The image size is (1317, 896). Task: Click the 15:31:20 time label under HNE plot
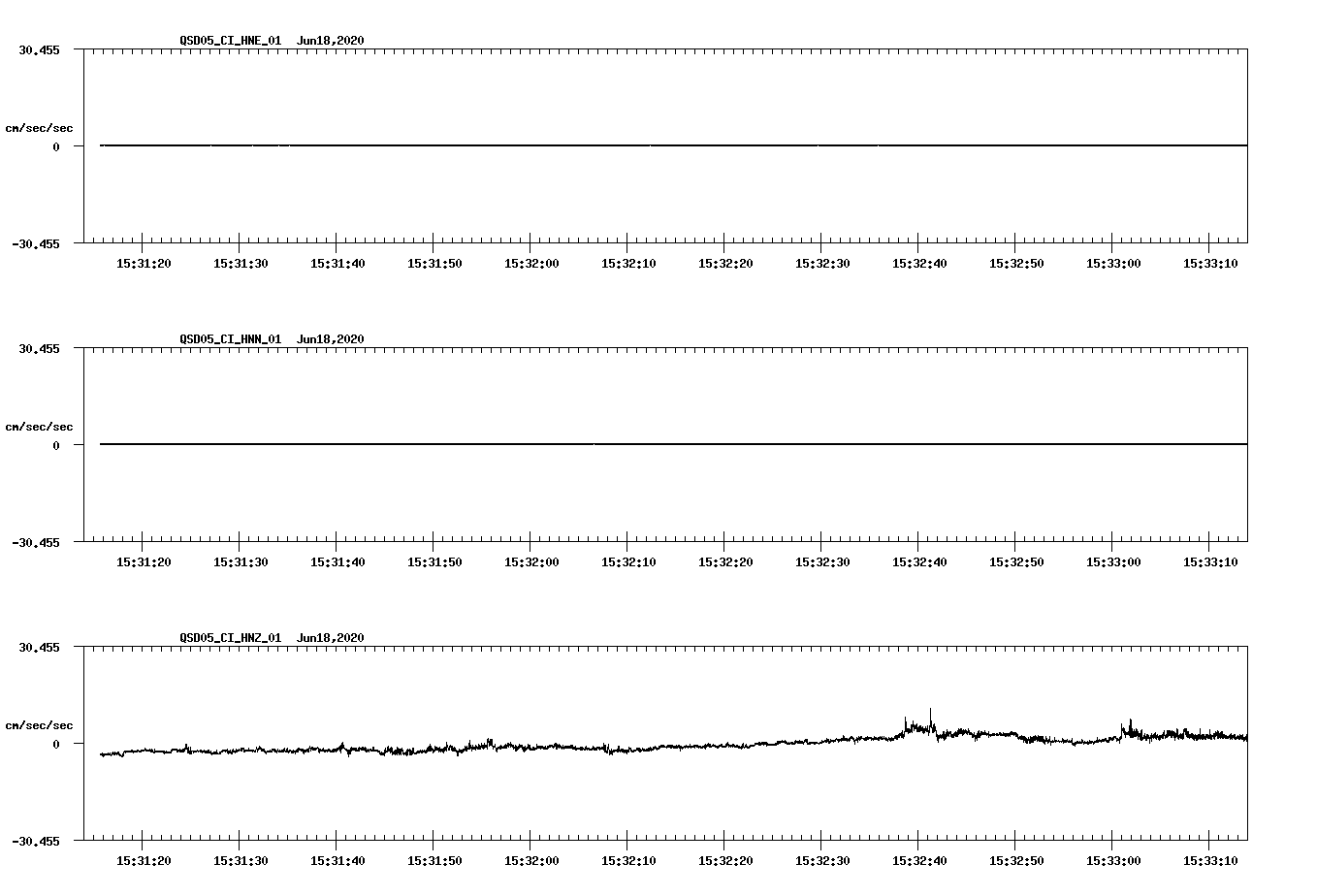144,263
